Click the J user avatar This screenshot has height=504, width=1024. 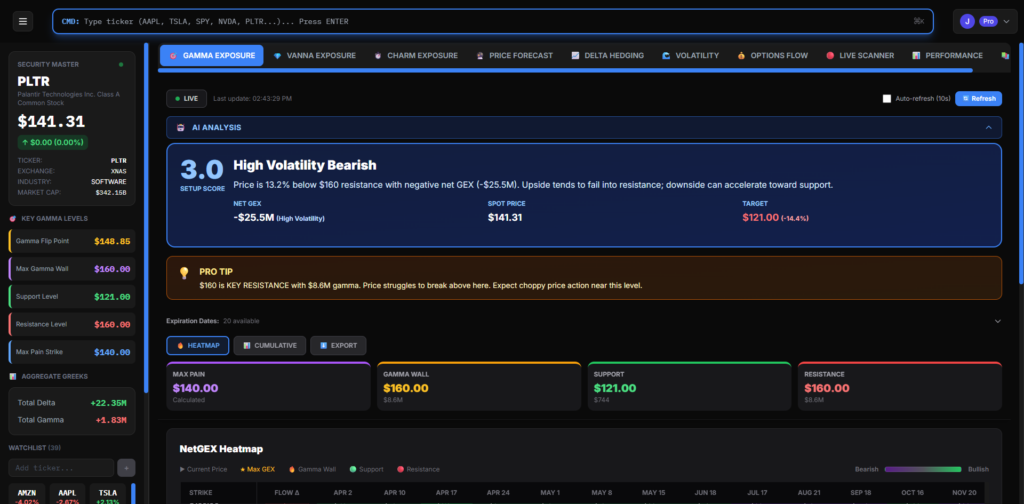click(967, 22)
